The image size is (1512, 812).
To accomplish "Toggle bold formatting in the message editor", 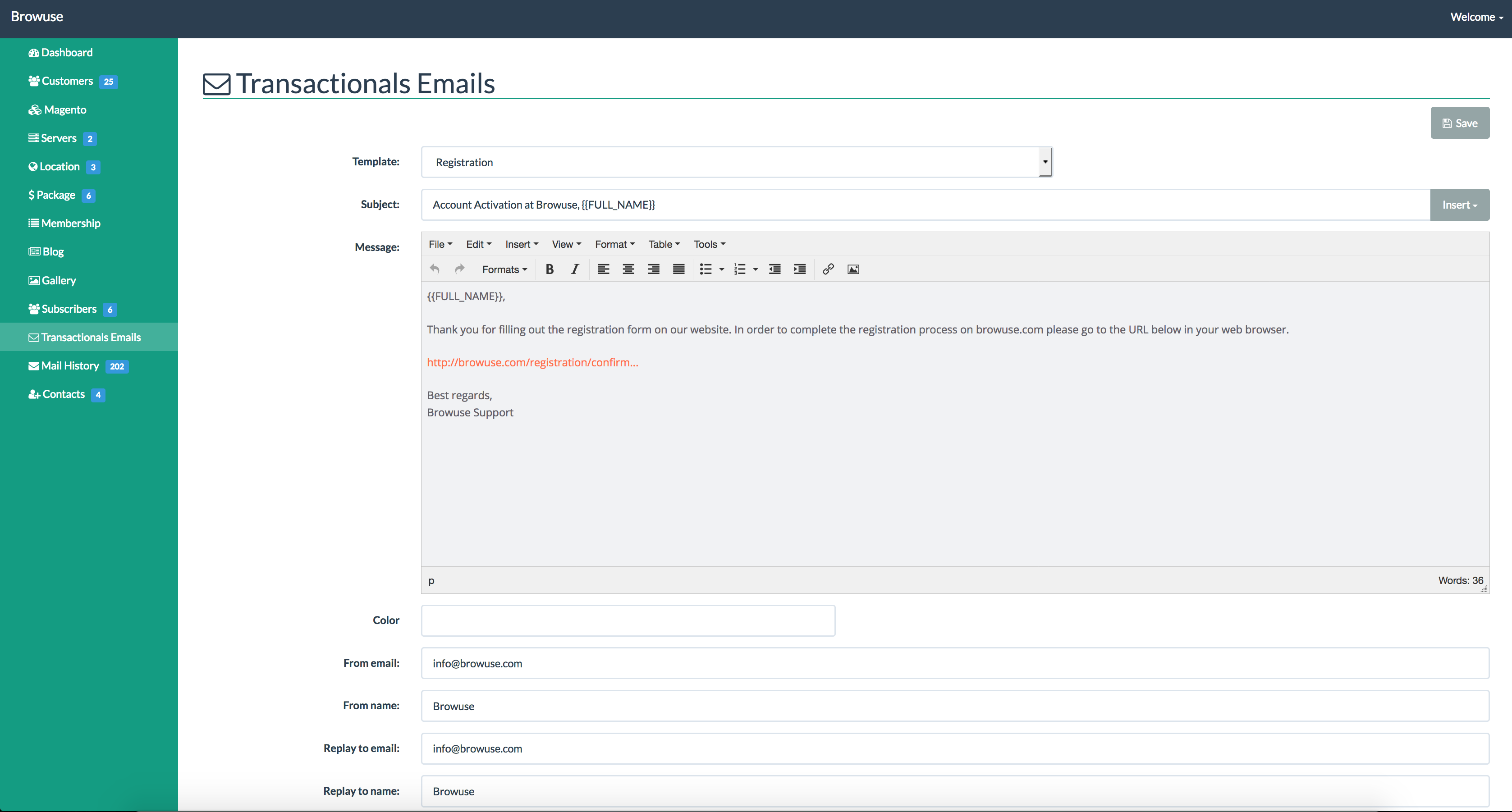I will point(550,269).
